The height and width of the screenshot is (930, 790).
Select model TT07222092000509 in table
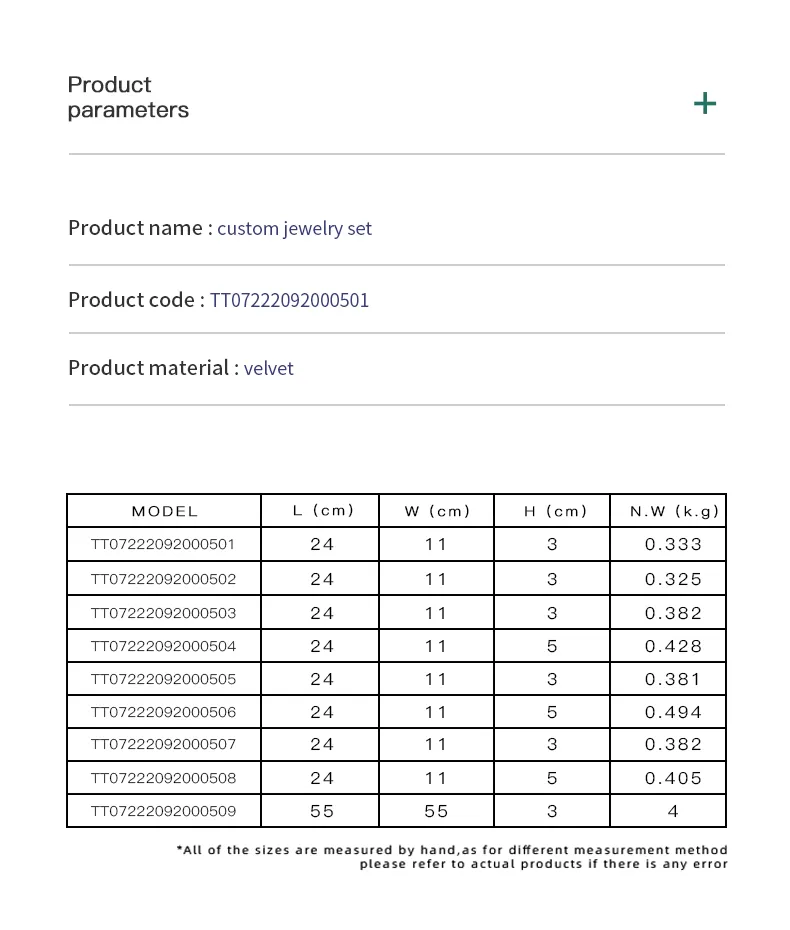coord(163,811)
